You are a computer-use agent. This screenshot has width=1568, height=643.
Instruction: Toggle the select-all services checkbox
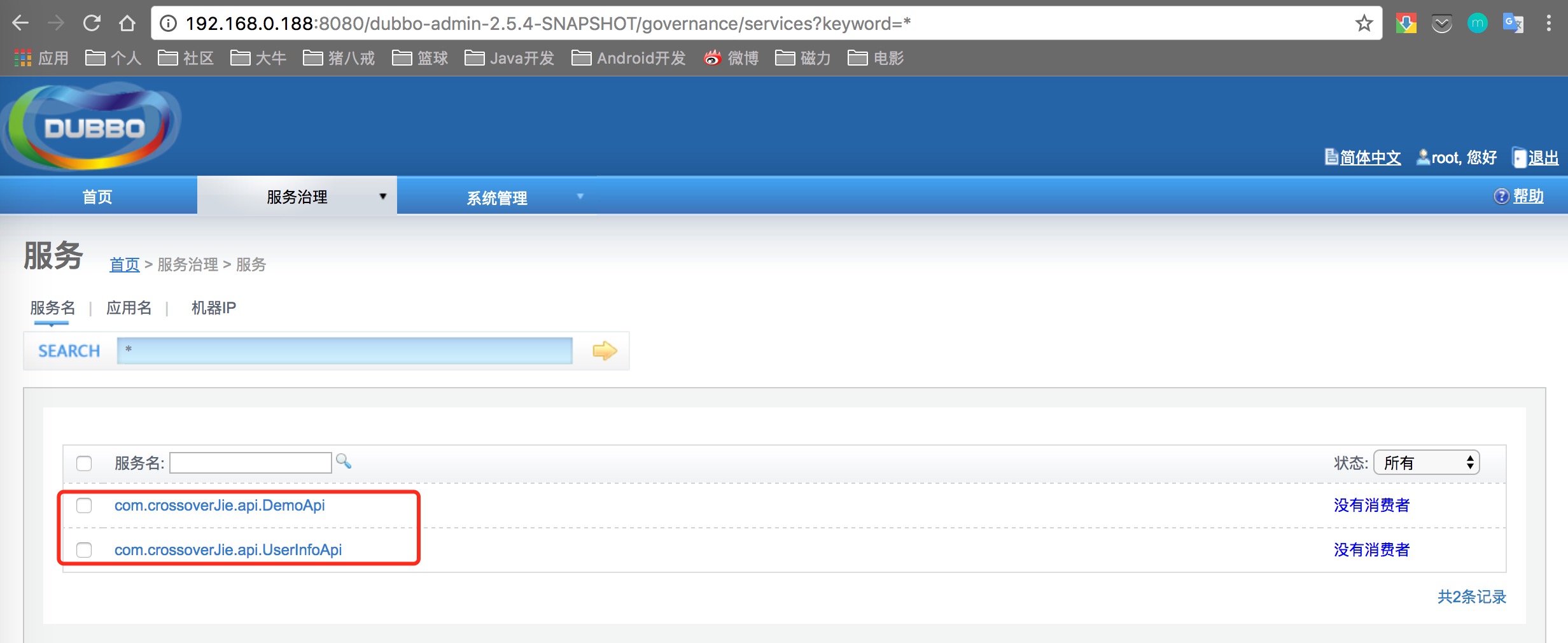click(84, 463)
